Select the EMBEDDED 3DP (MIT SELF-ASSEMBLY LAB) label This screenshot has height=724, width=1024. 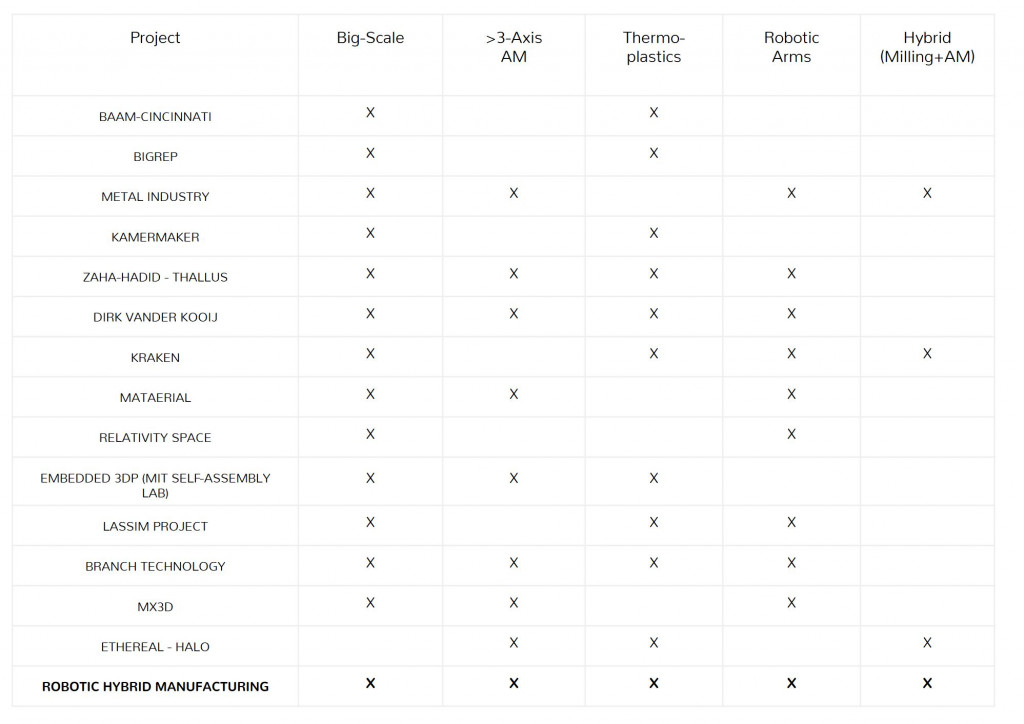click(x=155, y=485)
